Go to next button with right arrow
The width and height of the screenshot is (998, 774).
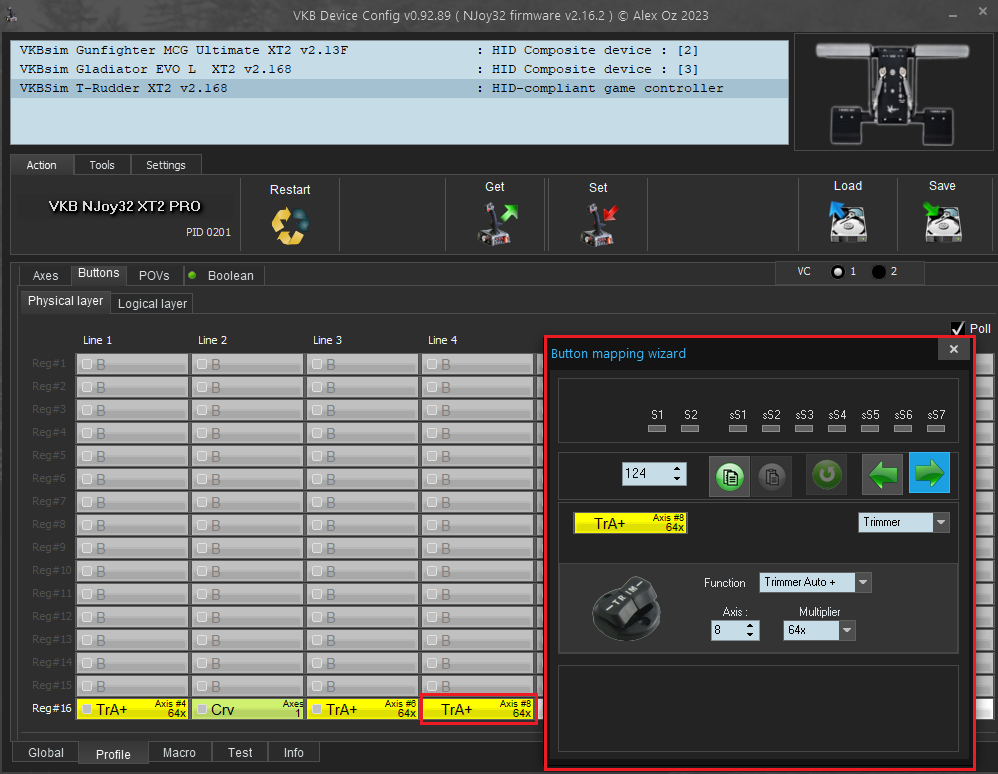click(929, 474)
